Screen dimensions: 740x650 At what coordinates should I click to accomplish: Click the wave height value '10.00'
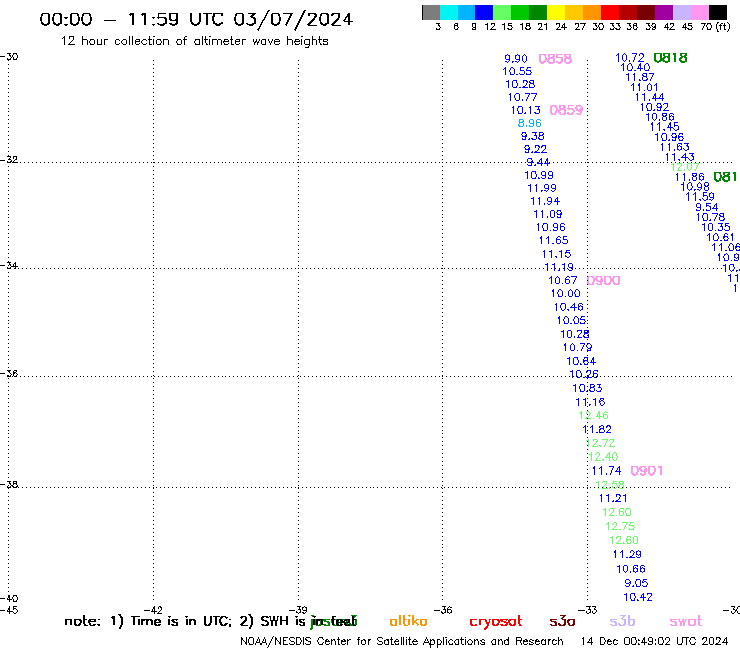[565, 293]
